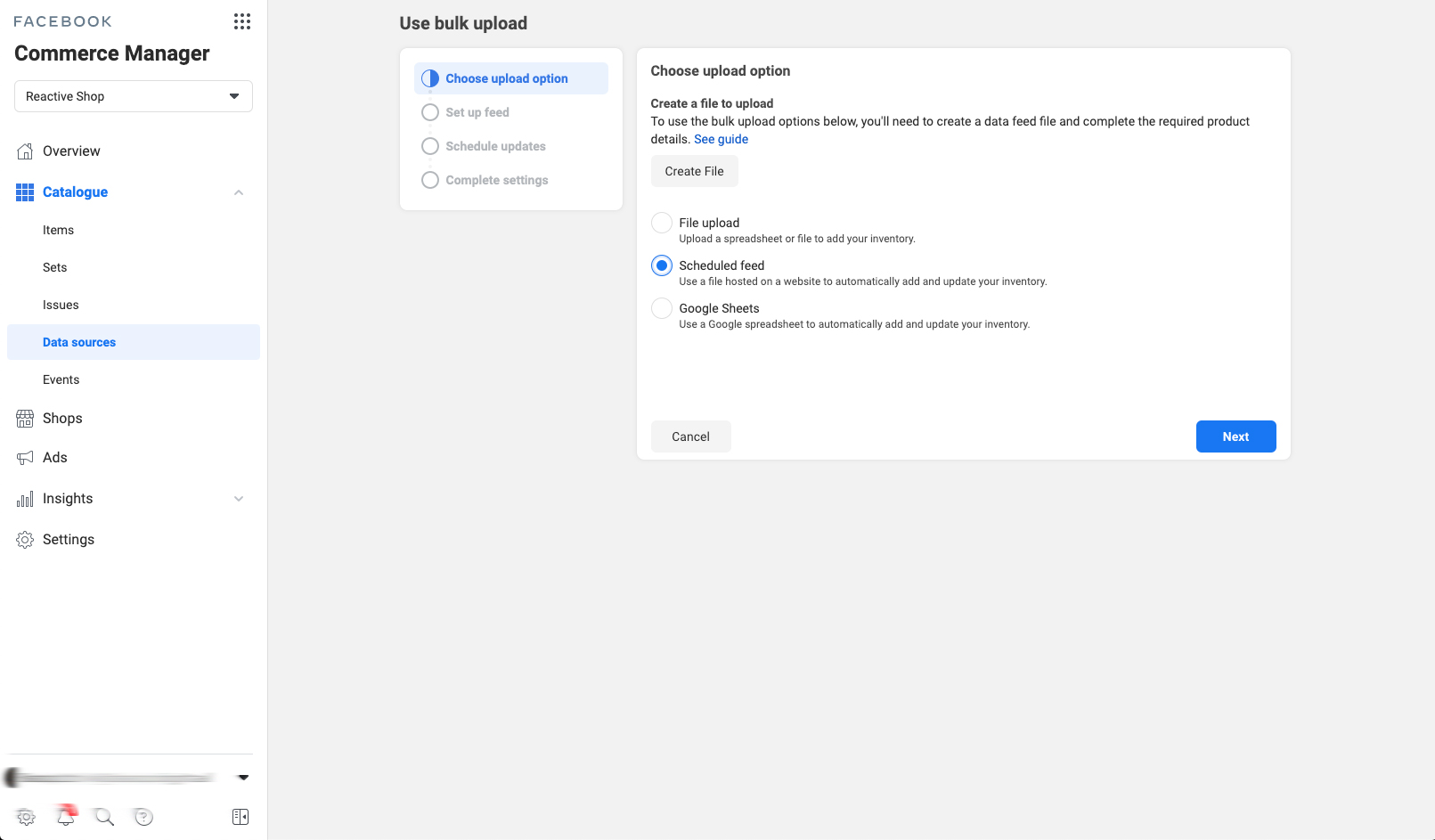1435x840 pixels.
Task: Click the Complete settings step label
Action: pos(497,180)
